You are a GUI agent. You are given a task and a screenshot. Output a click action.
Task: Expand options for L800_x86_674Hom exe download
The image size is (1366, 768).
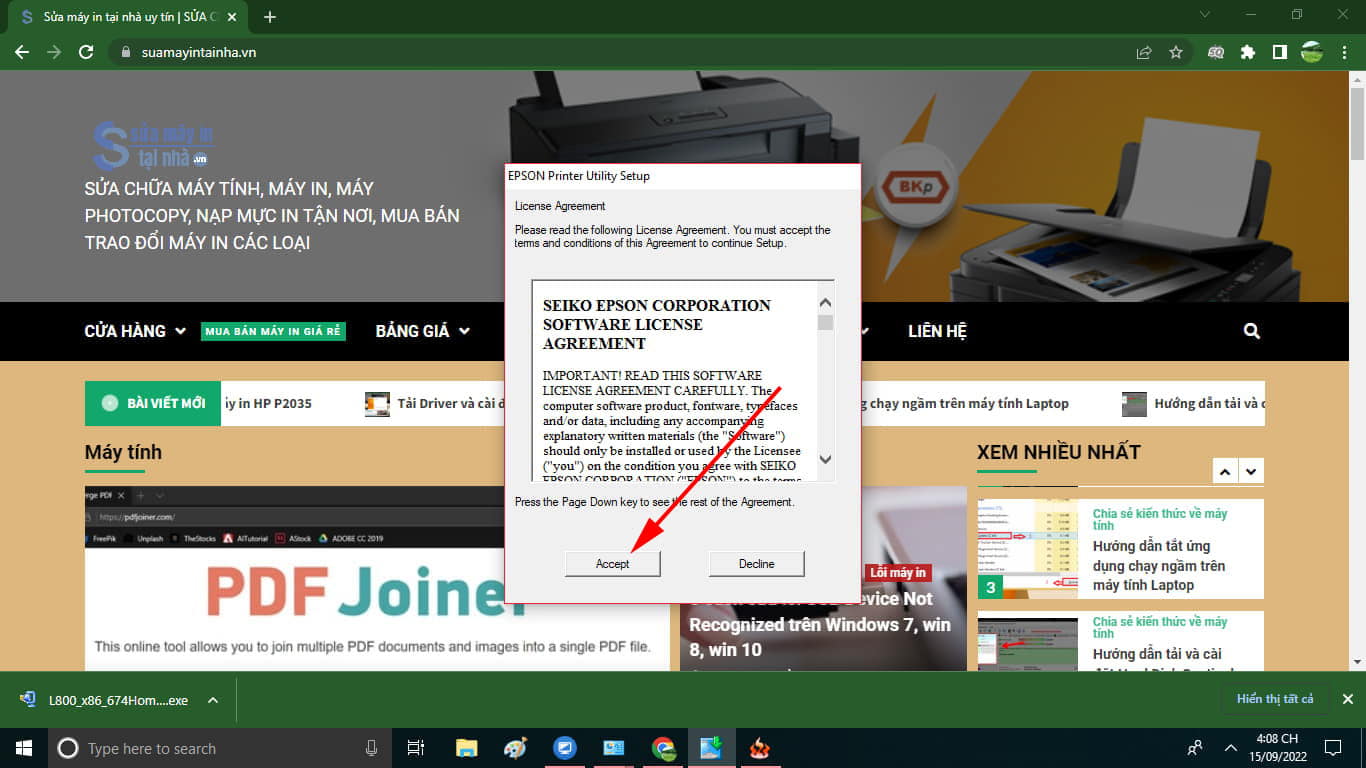coord(212,700)
